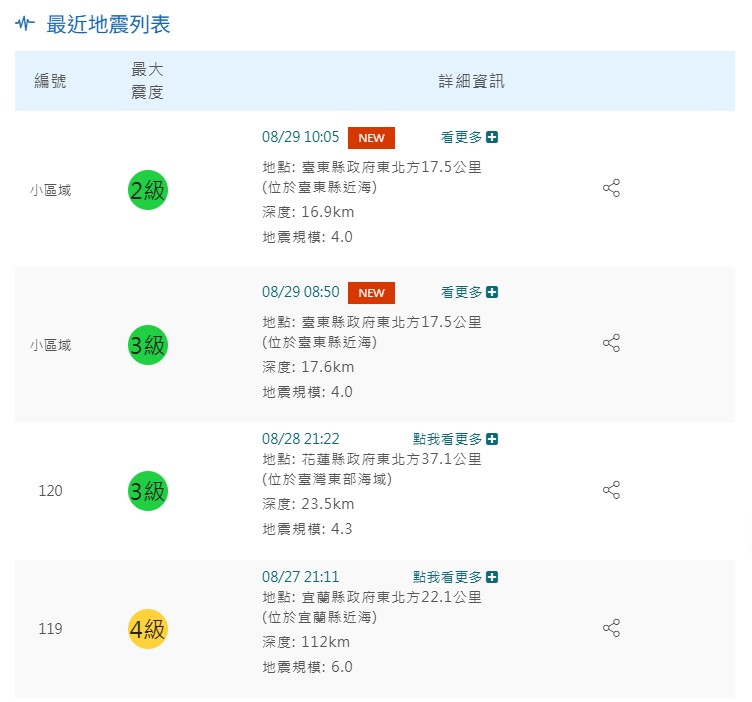Screen dimensions: 752x702
Task: Click the NEW tag on 08/29 08:50 entry
Action: pyautogui.click(x=371, y=293)
